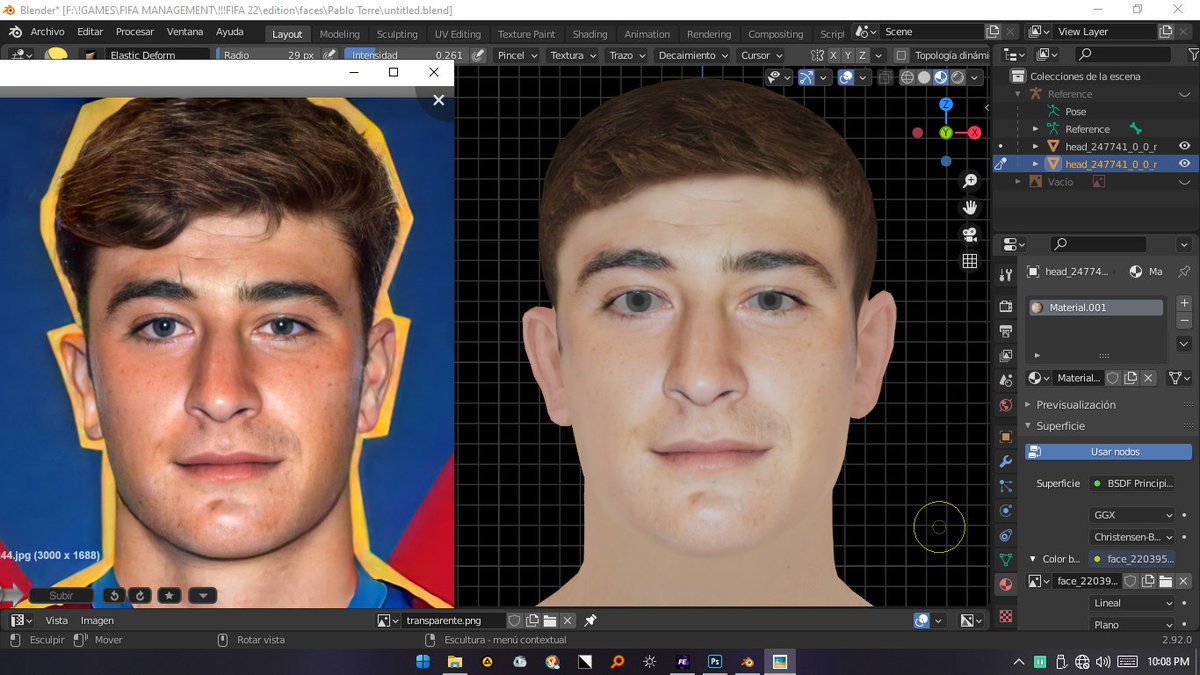Toggle X-ray view in viewport header

pyautogui.click(x=887, y=77)
